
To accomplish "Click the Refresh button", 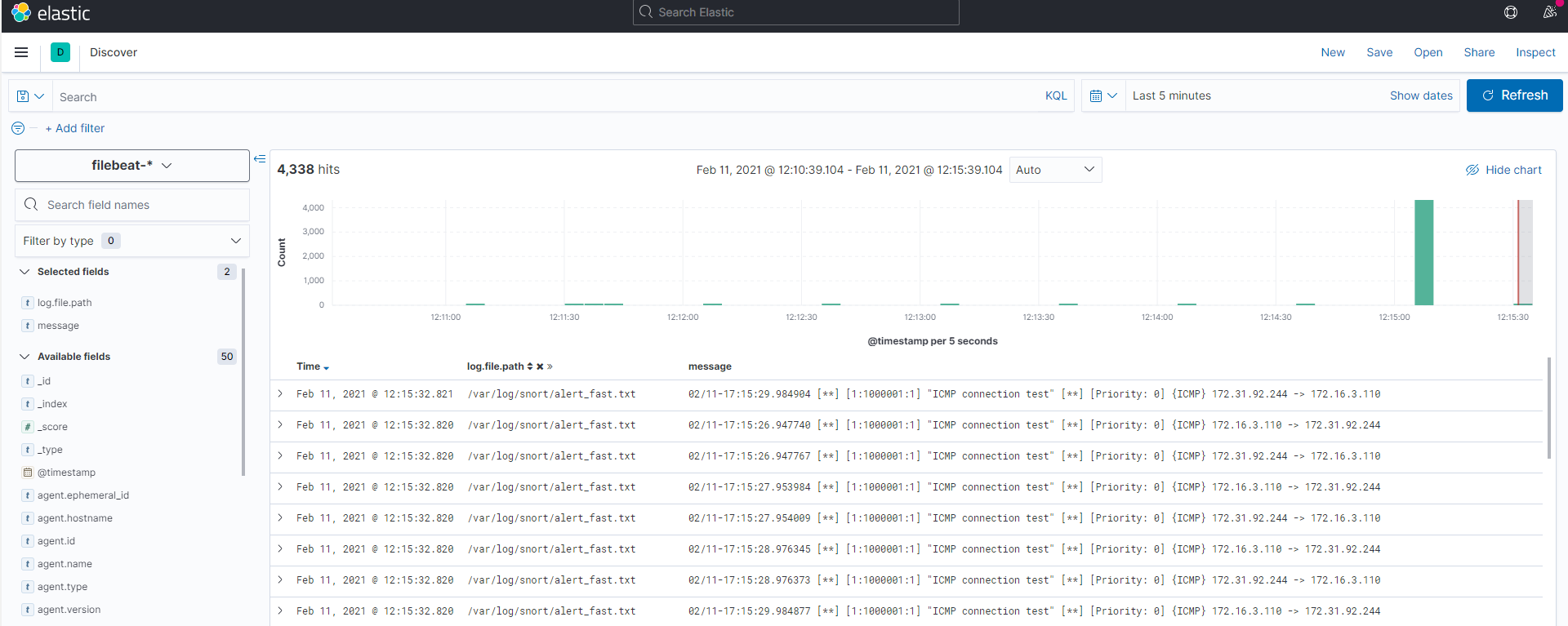I will [x=1514, y=95].
